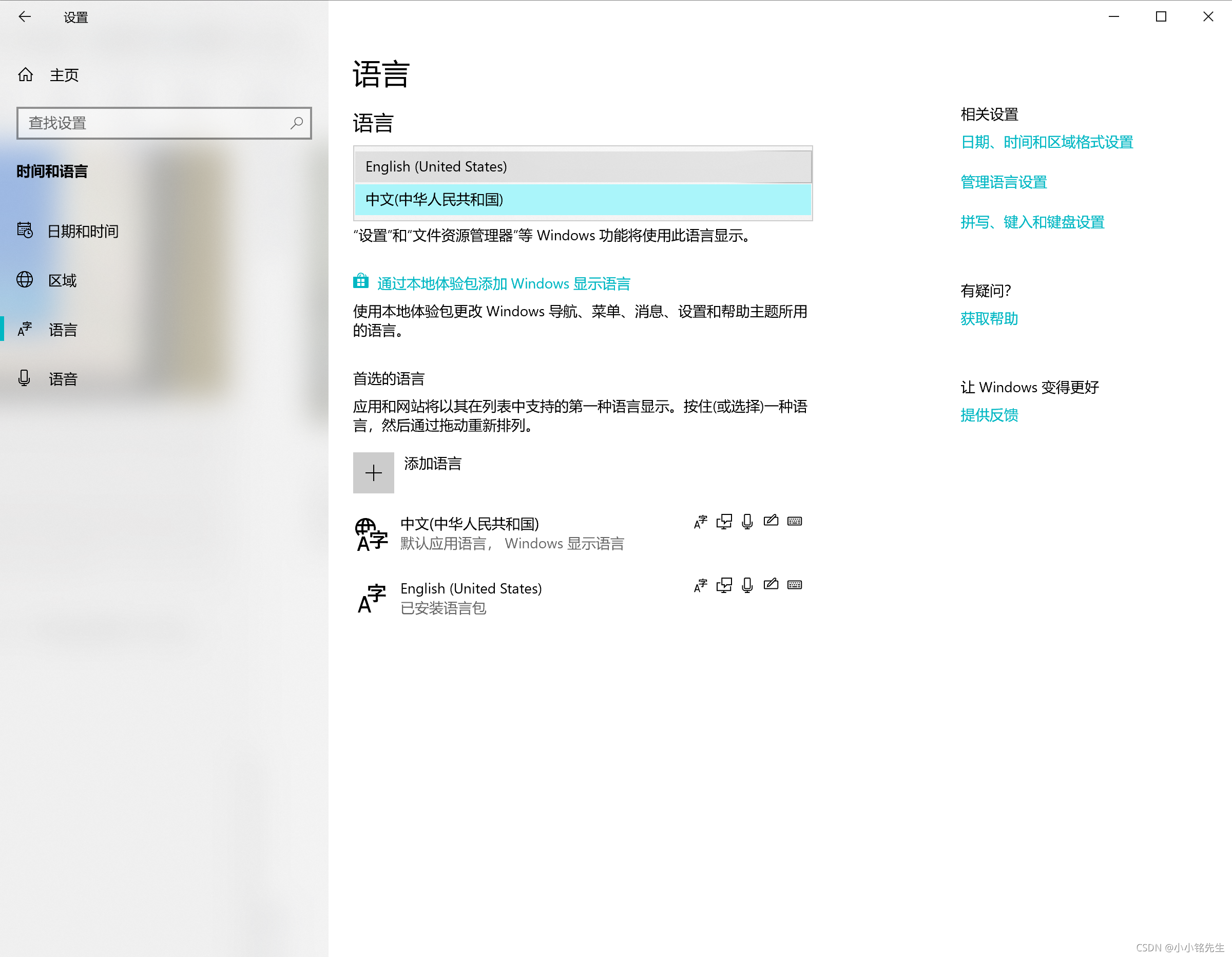
Task: Select 中文(中华人民共和国) in preferred languages list
Action: 469,524
